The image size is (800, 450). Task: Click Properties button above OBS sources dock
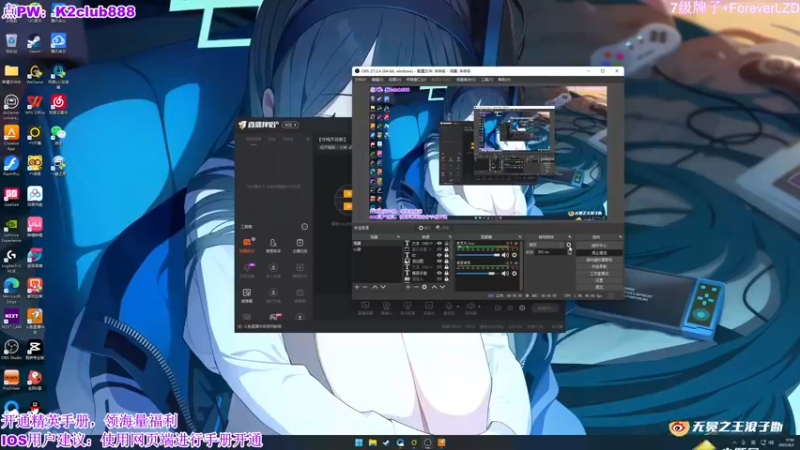point(424,228)
